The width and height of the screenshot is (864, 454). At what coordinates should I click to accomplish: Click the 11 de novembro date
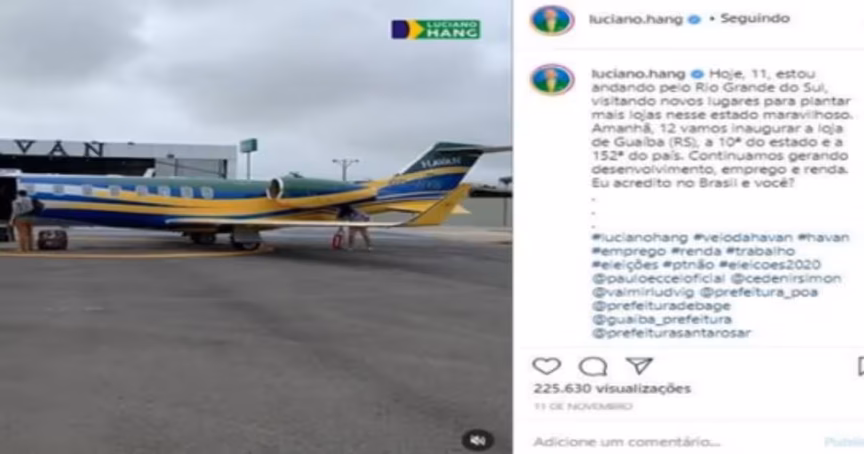click(x=582, y=407)
